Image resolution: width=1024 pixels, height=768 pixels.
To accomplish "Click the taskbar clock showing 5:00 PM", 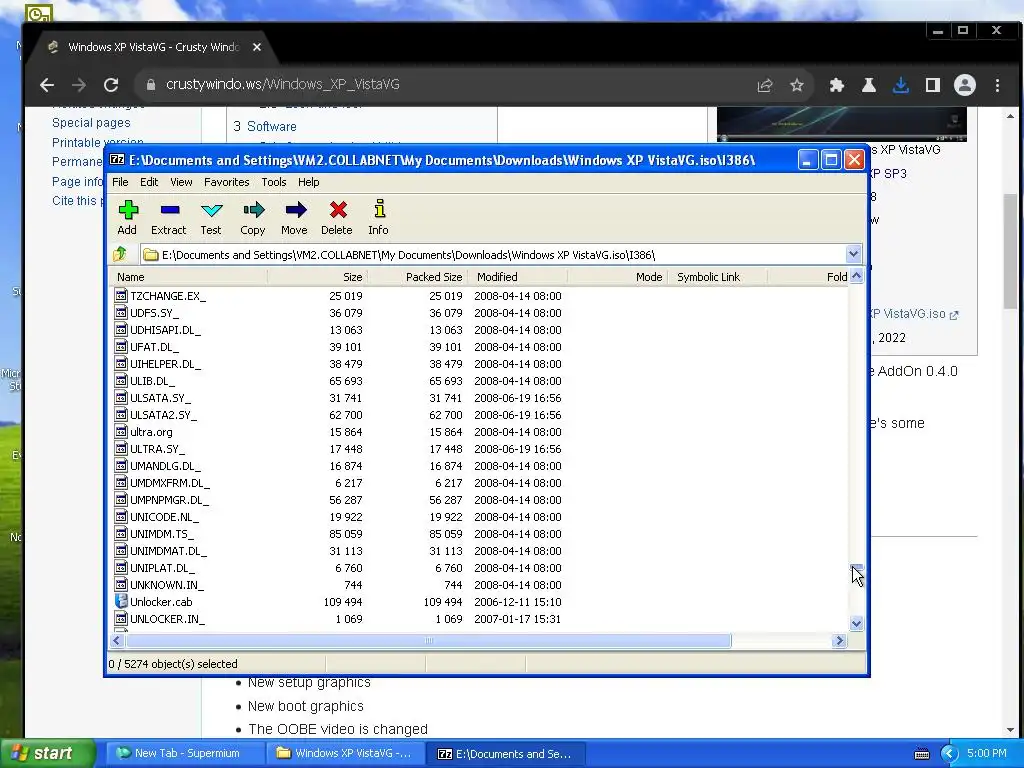I will click(987, 753).
